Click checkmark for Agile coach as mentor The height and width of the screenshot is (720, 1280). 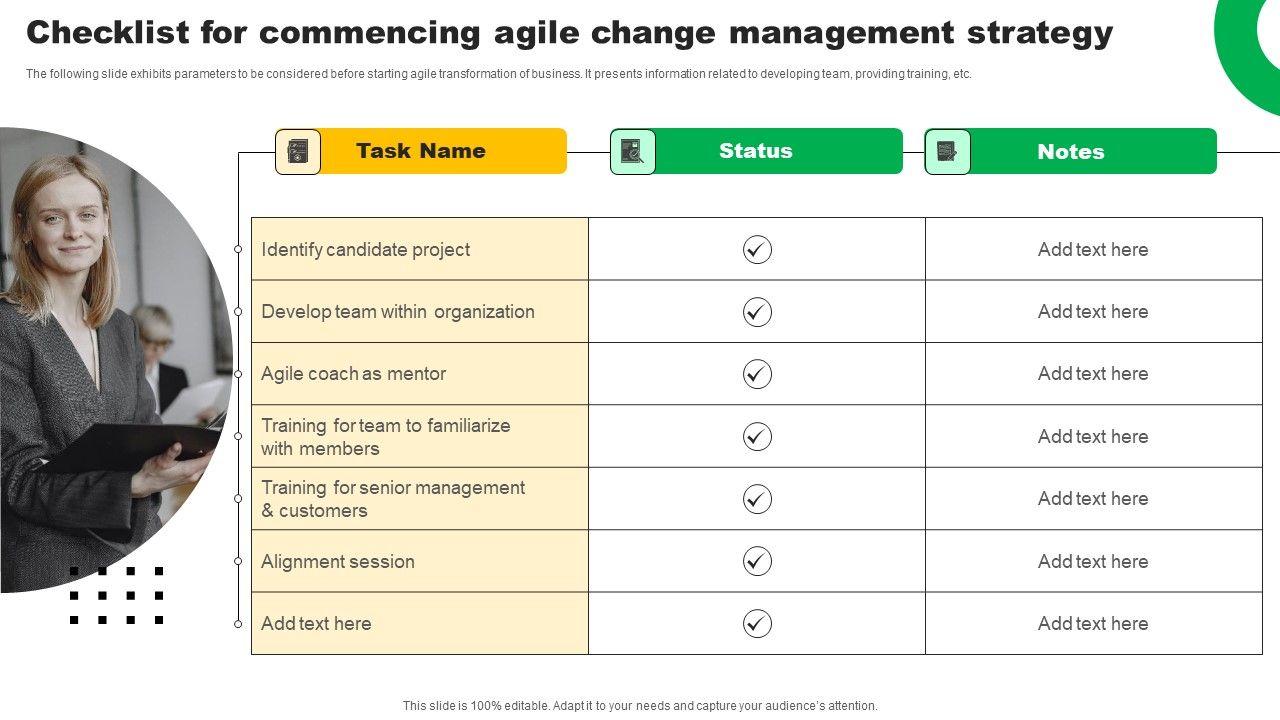click(757, 374)
